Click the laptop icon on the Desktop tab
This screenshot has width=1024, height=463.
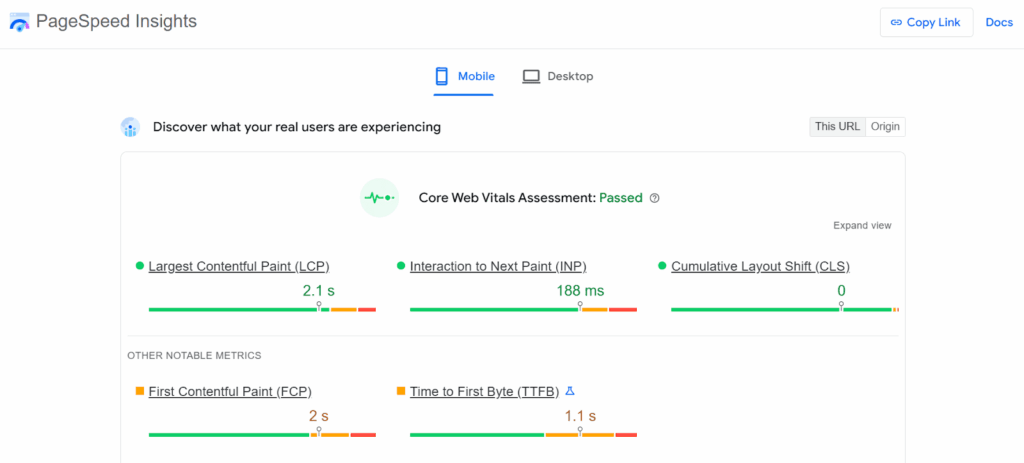531,76
